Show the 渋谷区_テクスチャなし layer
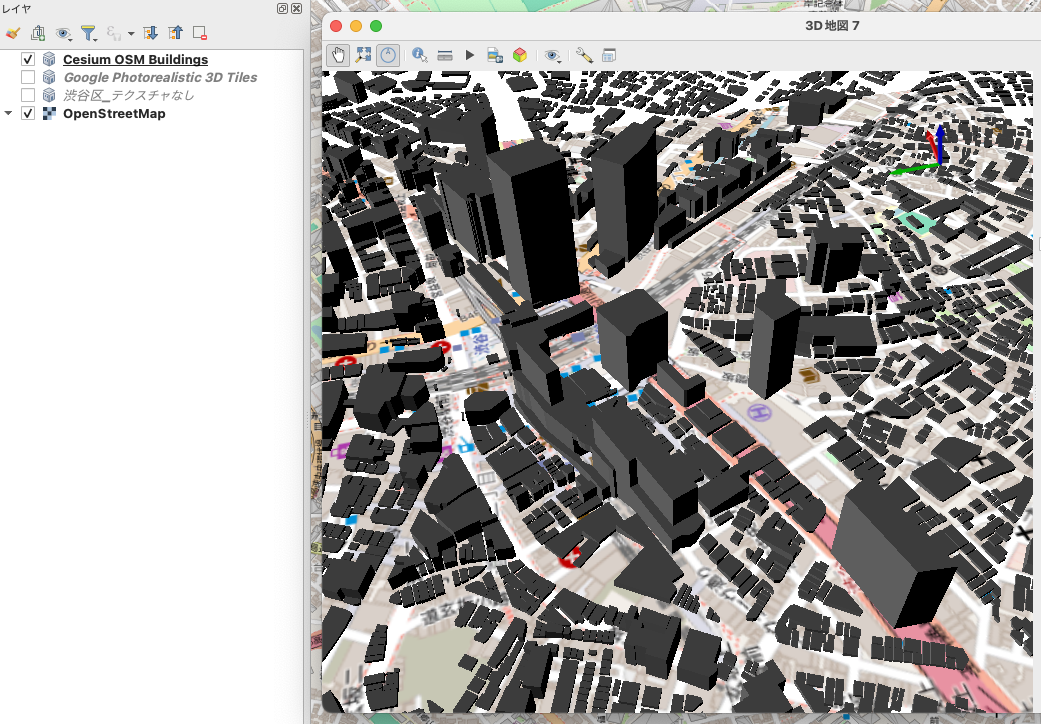1041x724 pixels. [x=27, y=94]
